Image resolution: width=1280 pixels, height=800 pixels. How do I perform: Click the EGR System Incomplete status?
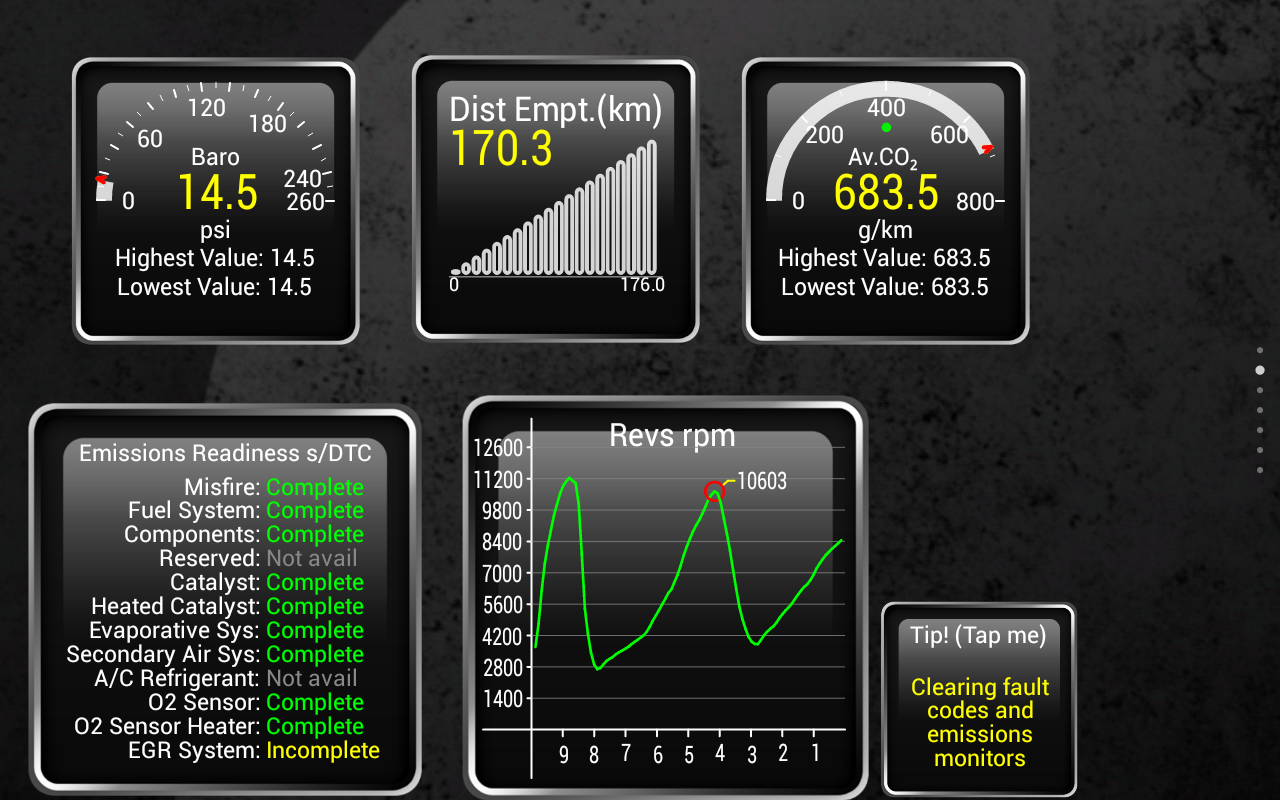click(x=322, y=751)
